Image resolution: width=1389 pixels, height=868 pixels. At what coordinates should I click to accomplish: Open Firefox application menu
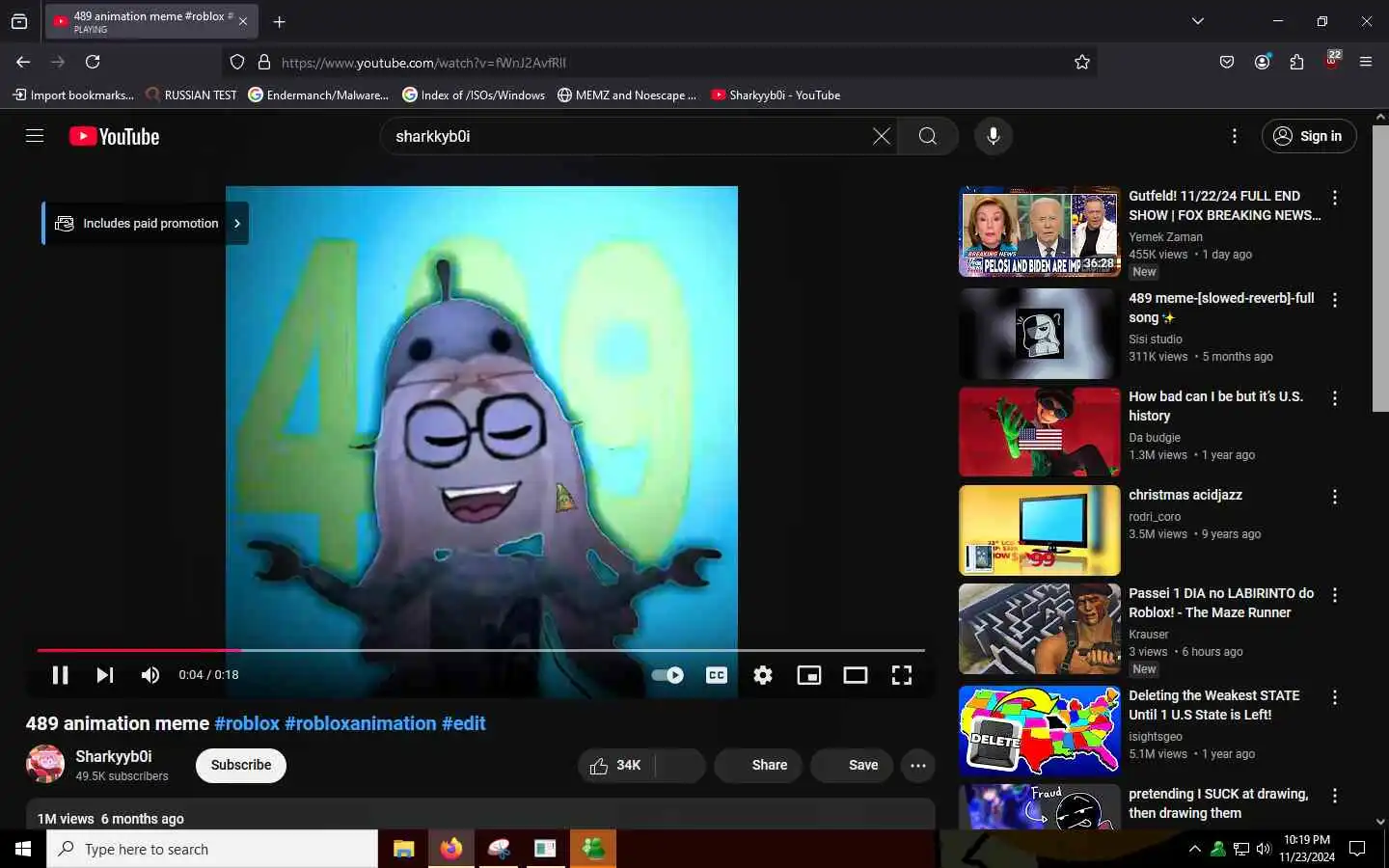point(1366,62)
